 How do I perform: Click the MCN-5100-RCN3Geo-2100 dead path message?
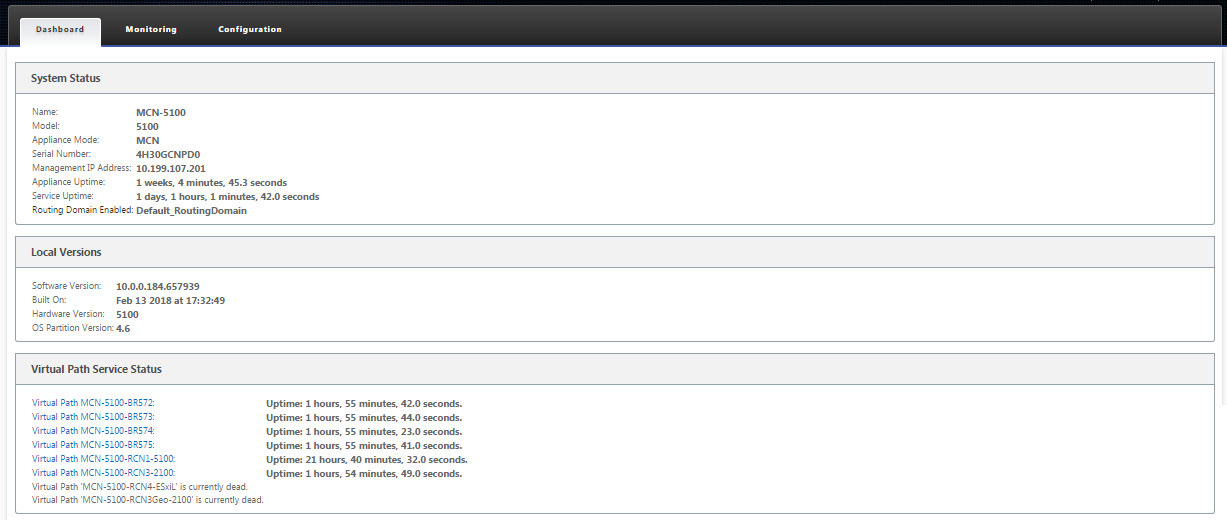pyautogui.click(x=148, y=500)
